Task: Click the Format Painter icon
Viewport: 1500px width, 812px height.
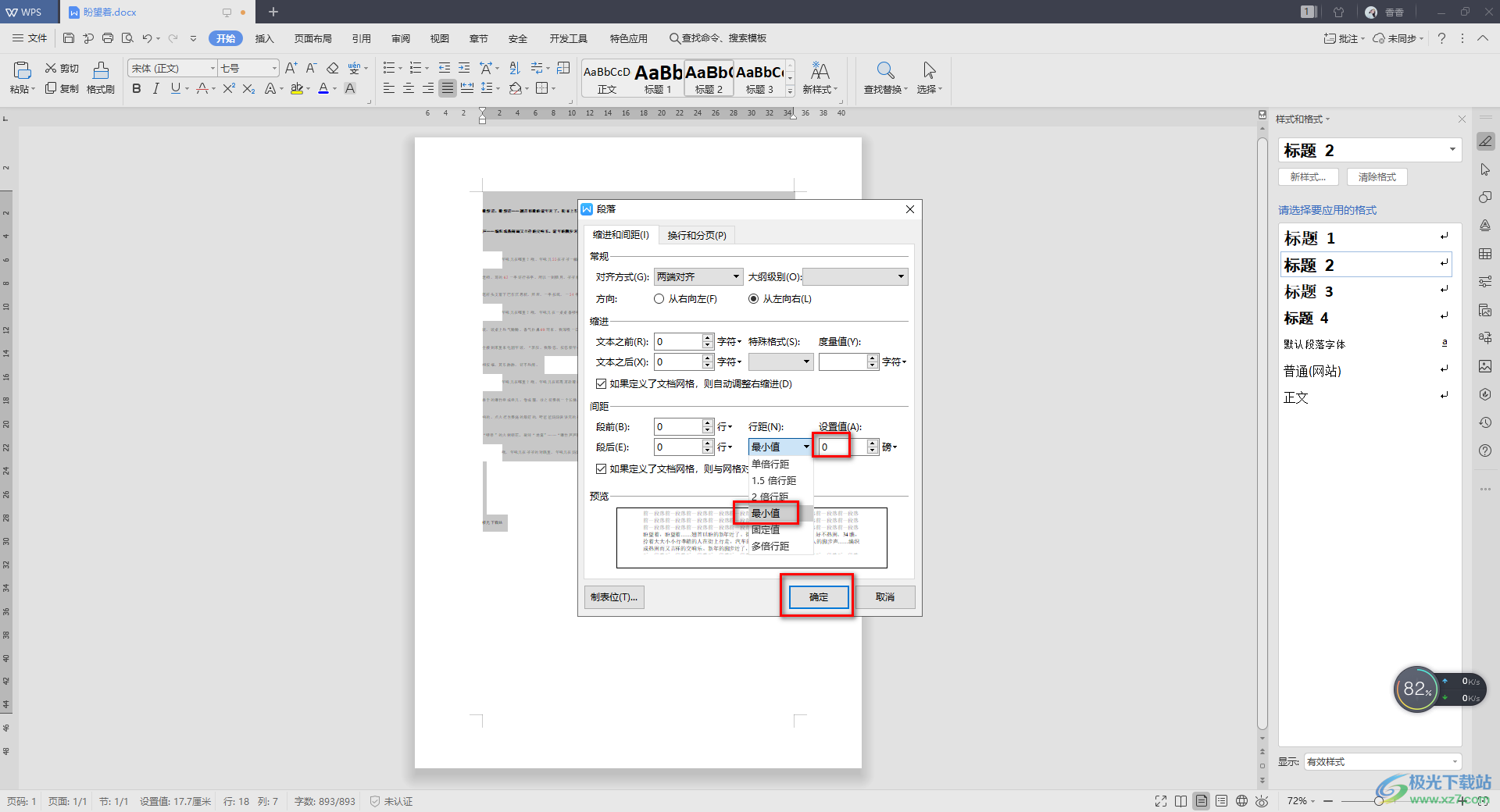Action: [x=101, y=71]
